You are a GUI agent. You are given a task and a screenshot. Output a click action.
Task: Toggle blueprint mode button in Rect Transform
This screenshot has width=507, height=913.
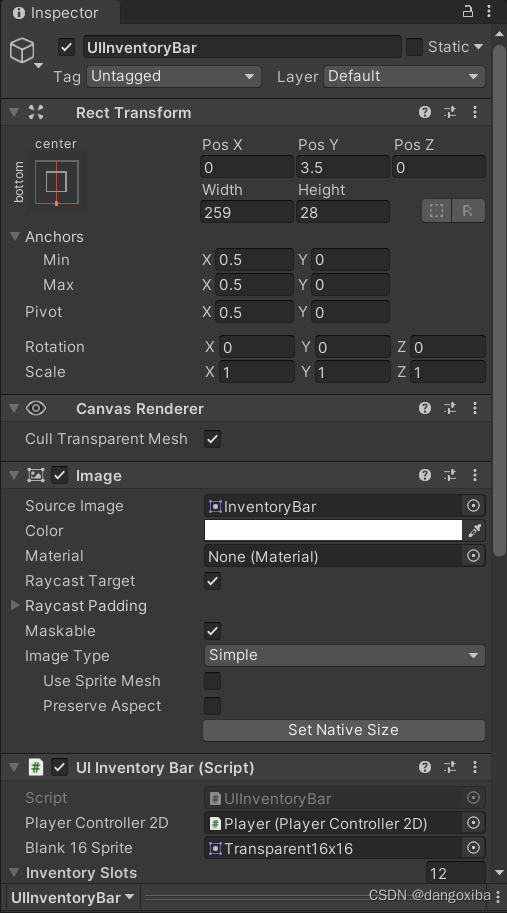pyautogui.click(x=437, y=211)
